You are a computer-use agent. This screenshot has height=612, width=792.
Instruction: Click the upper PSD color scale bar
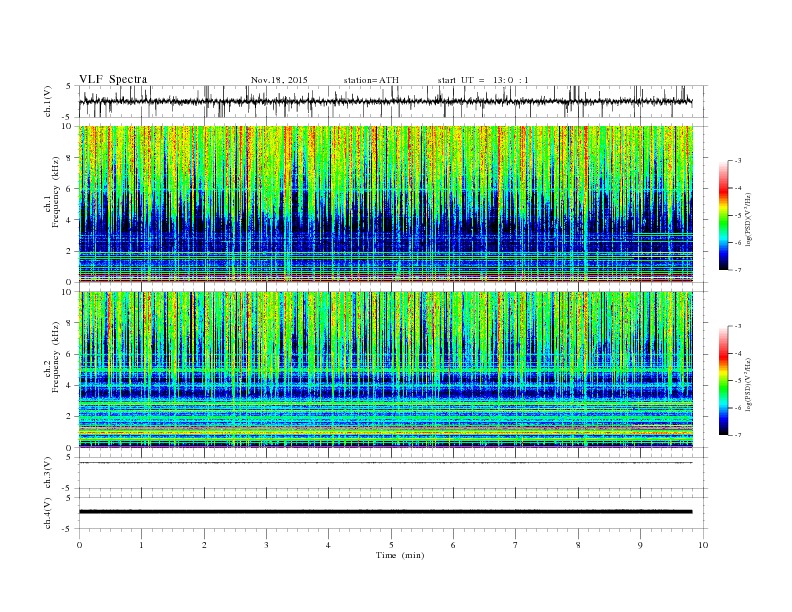click(x=724, y=215)
